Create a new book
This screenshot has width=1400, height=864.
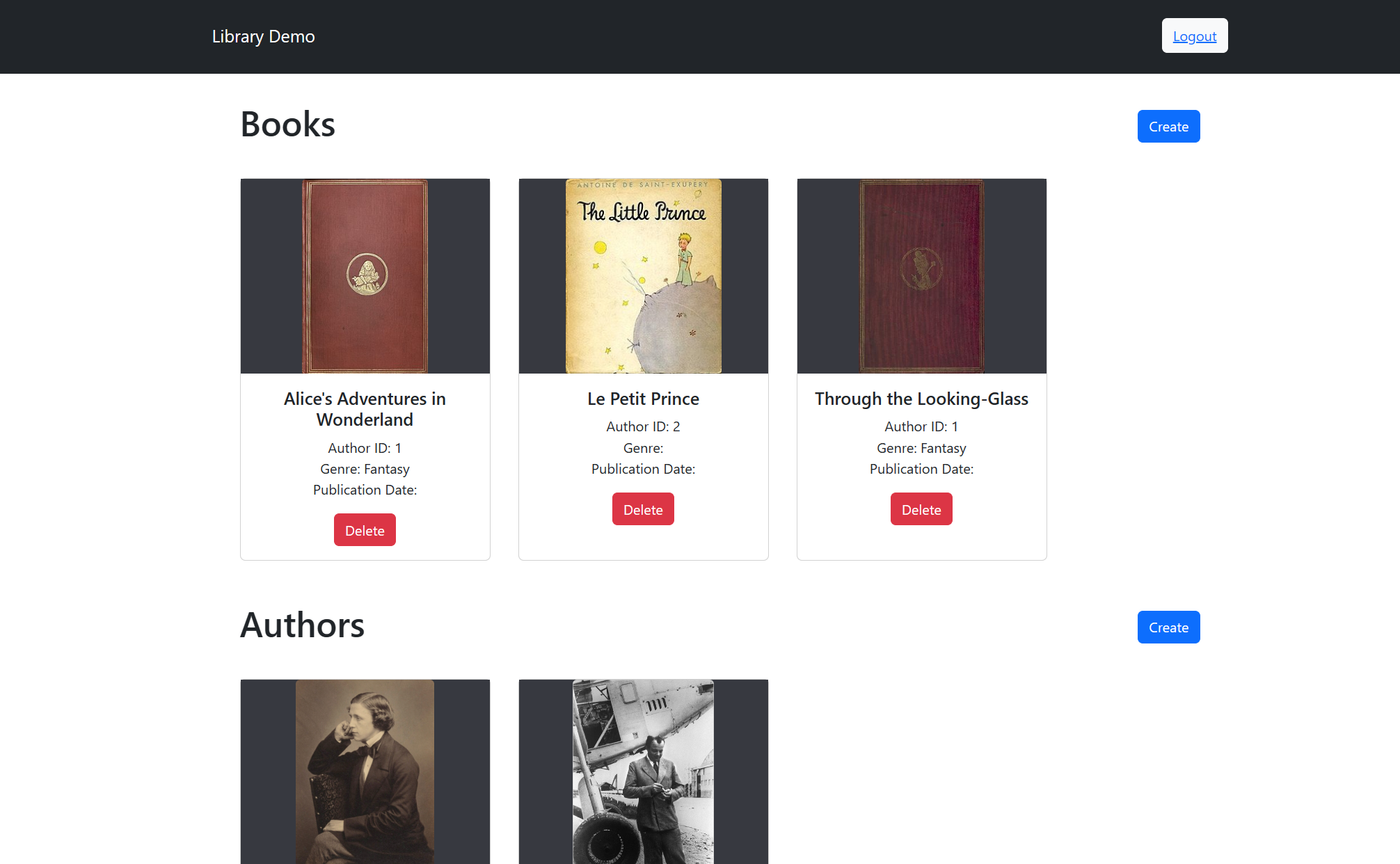coord(1168,127)
